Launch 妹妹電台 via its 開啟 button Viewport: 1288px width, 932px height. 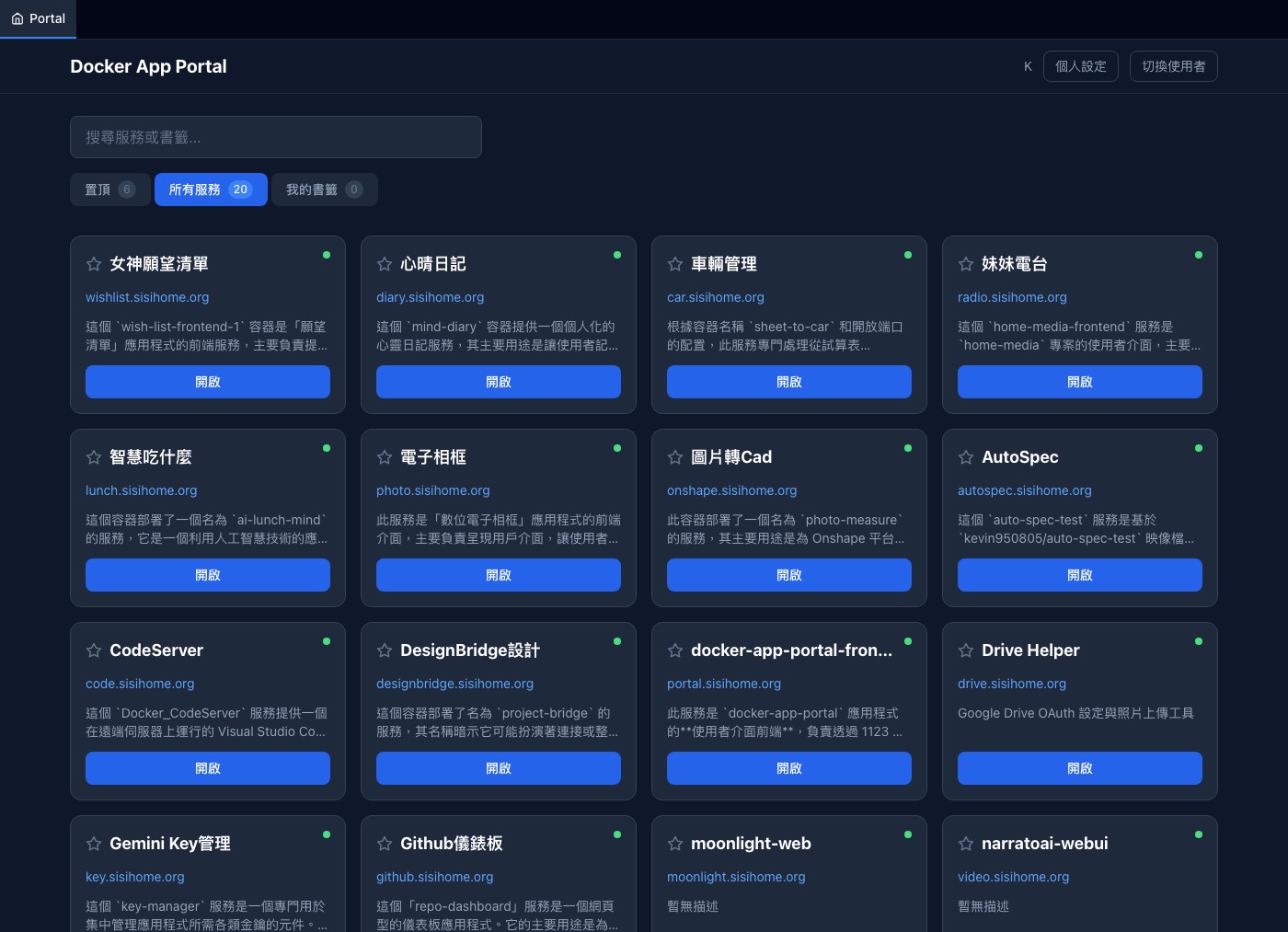click(1080, 382)
